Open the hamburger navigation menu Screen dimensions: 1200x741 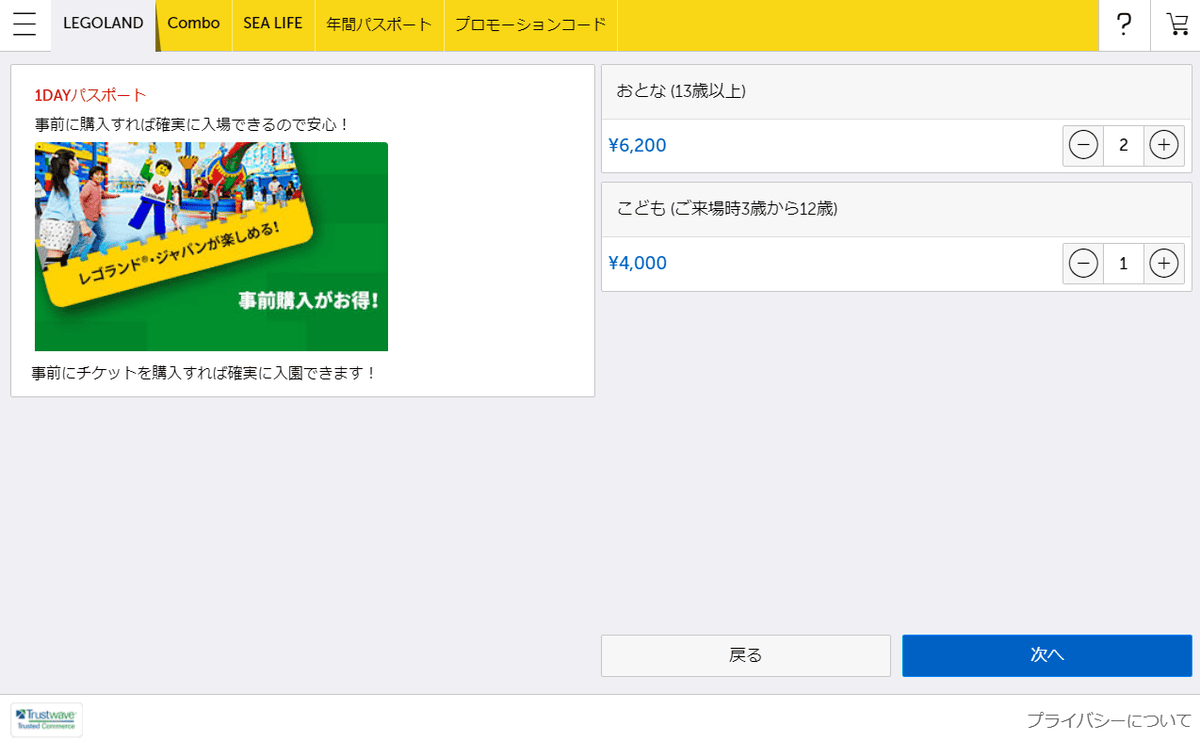click(25, 25)
